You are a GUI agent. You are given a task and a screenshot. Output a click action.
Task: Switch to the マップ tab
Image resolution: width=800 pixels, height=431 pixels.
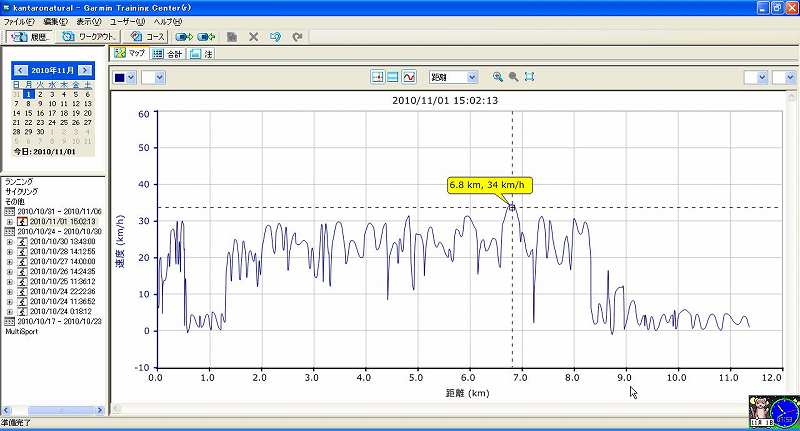[x=130, y=53]
